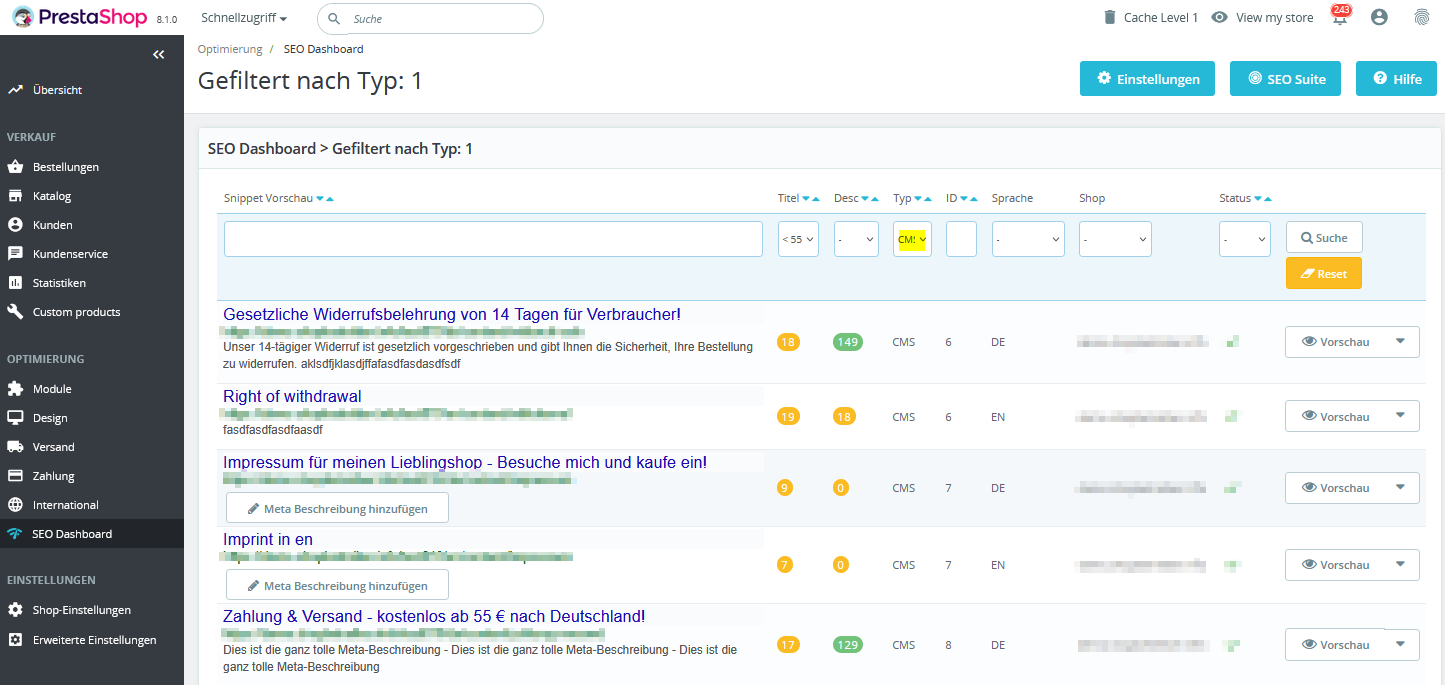Open the user profile avatar icon

coord(1380,17)
